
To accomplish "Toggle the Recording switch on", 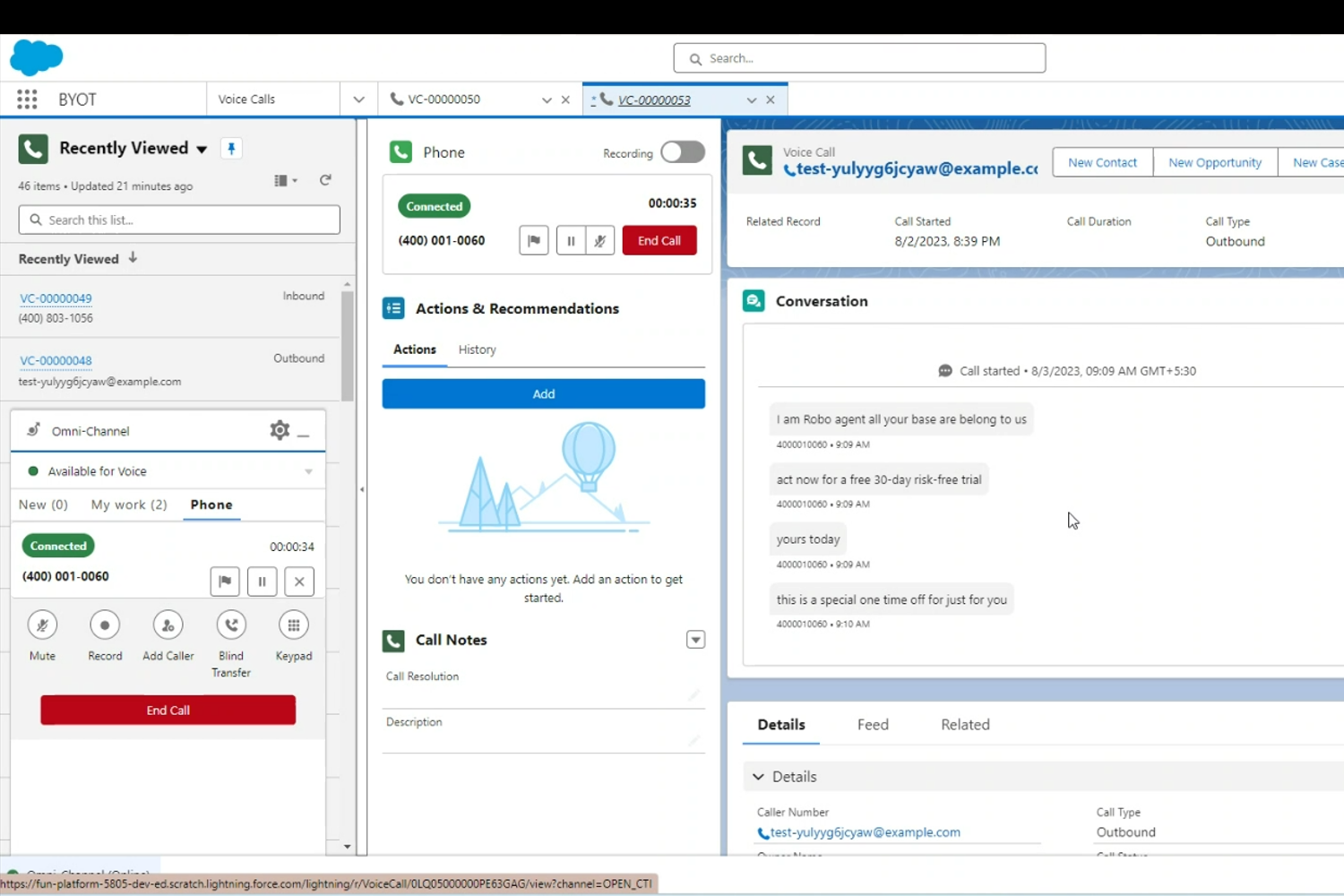I will pos(683,152).
